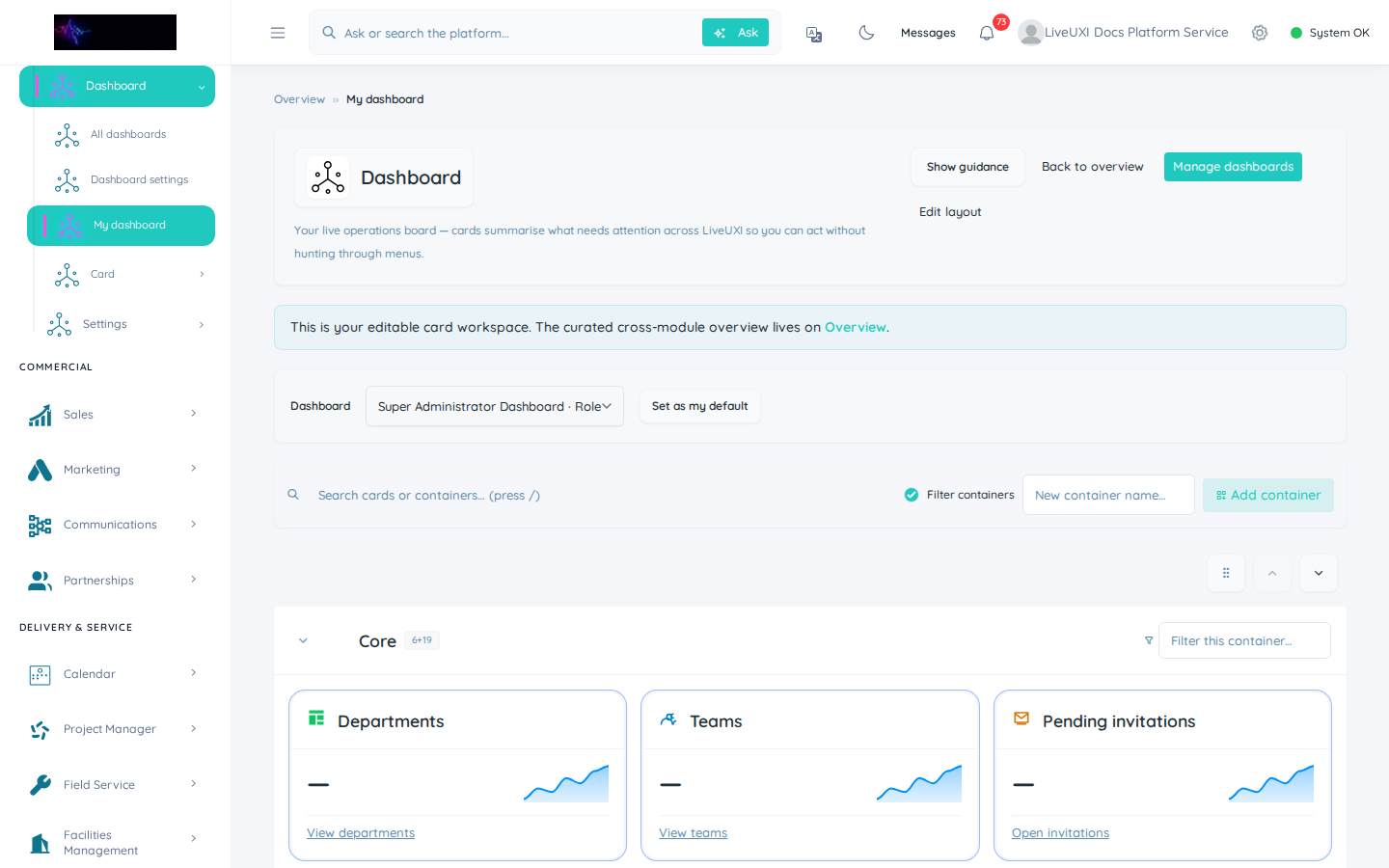Click the Sales bar chart icon

pyautogui.click(x=40, y=415)
